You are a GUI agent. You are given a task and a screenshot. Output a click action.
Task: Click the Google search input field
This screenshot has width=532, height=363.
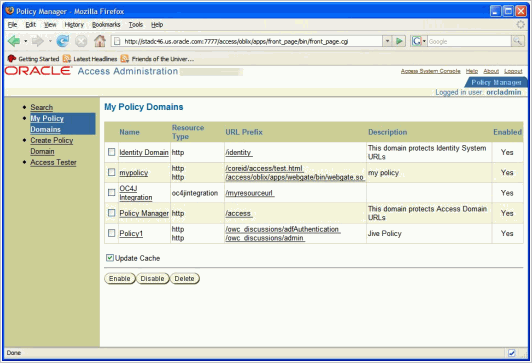tap(469, 41)
